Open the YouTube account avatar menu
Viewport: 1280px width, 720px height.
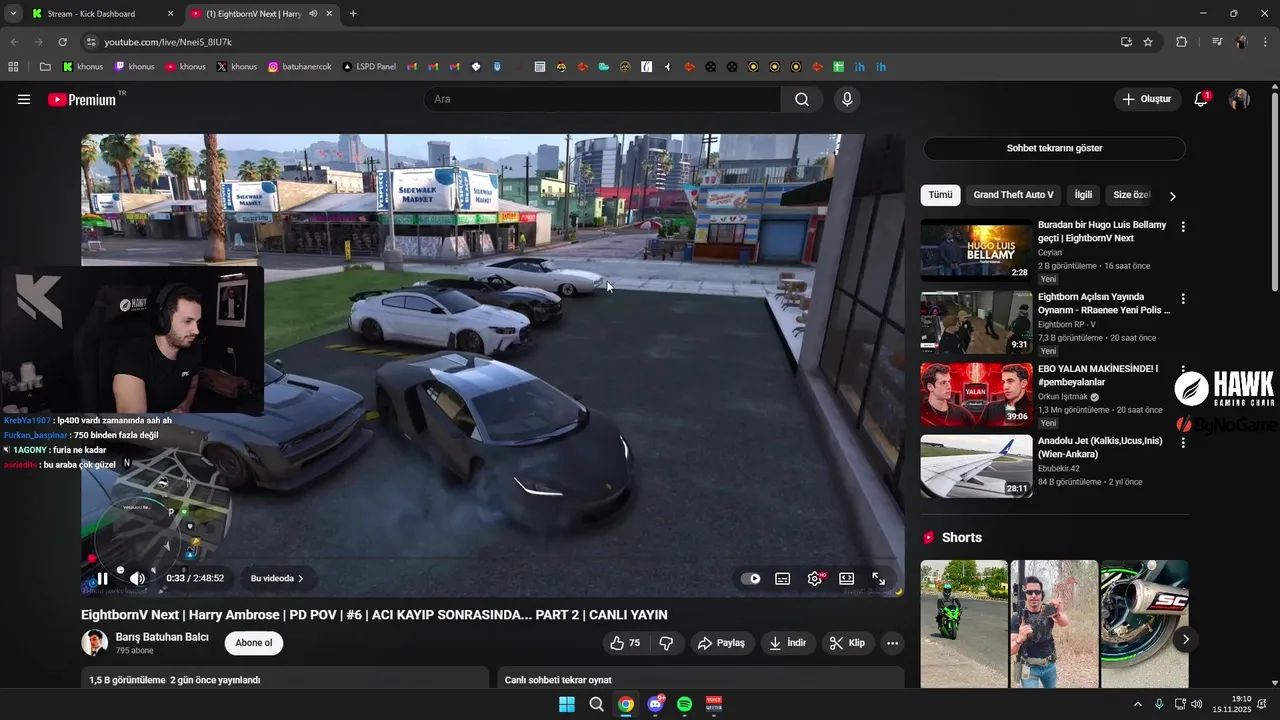point(1239,99)
